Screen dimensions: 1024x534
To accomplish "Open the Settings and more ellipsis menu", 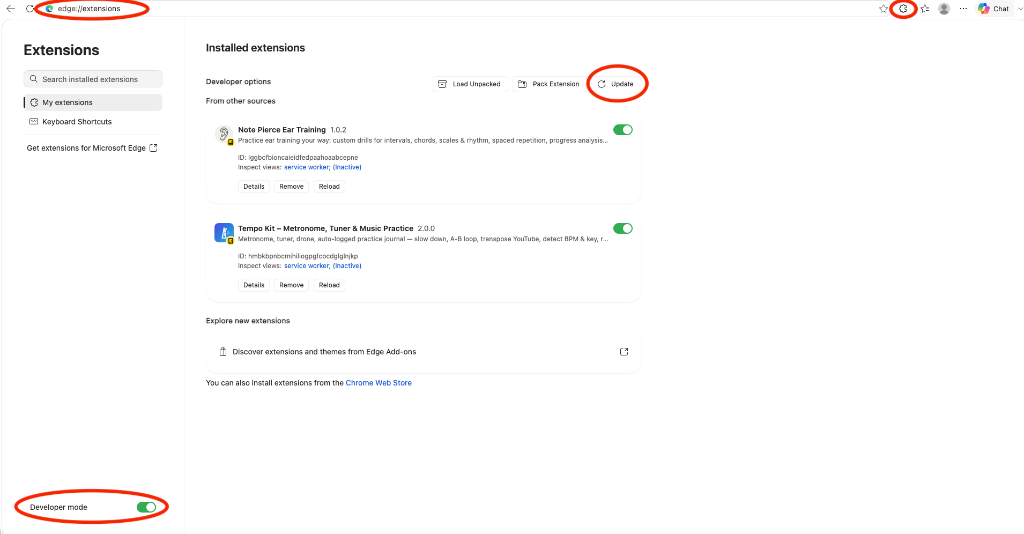I will (963, 8).
